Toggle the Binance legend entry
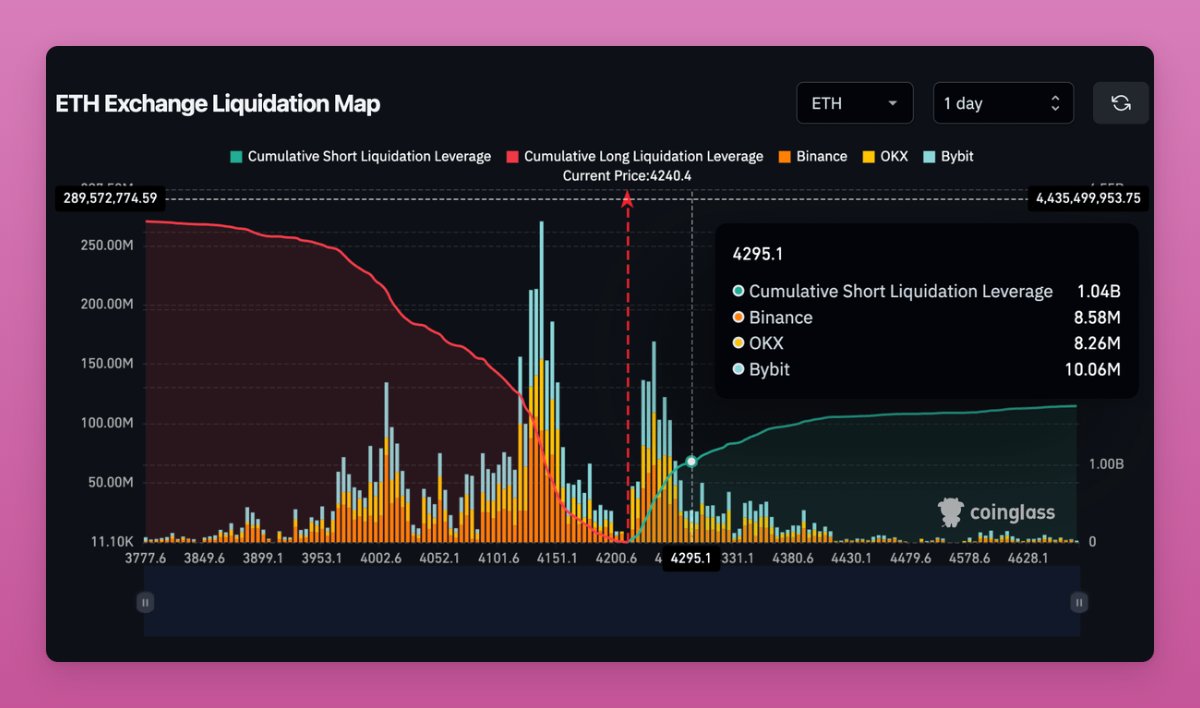 click(x=812, y=156)
